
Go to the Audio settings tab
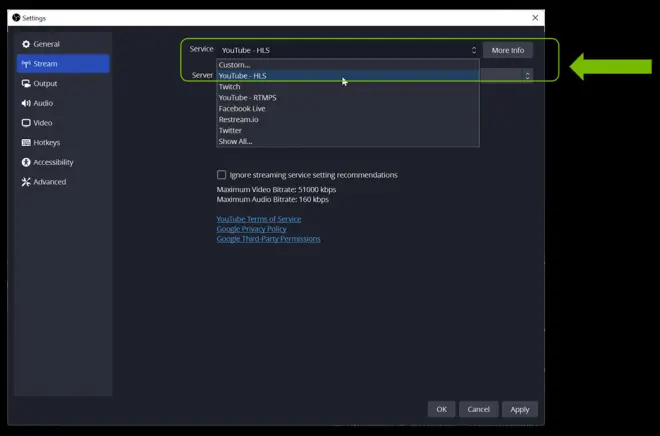coord(63,103)
